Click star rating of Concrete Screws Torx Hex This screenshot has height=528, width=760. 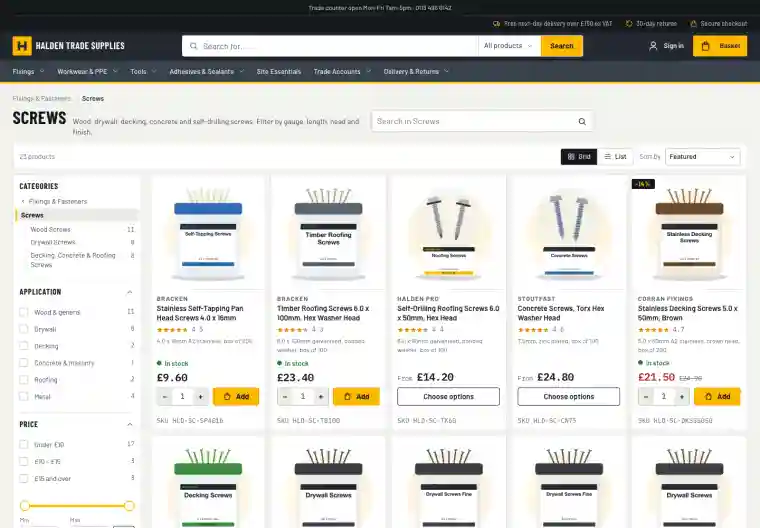tap(533, 330)
